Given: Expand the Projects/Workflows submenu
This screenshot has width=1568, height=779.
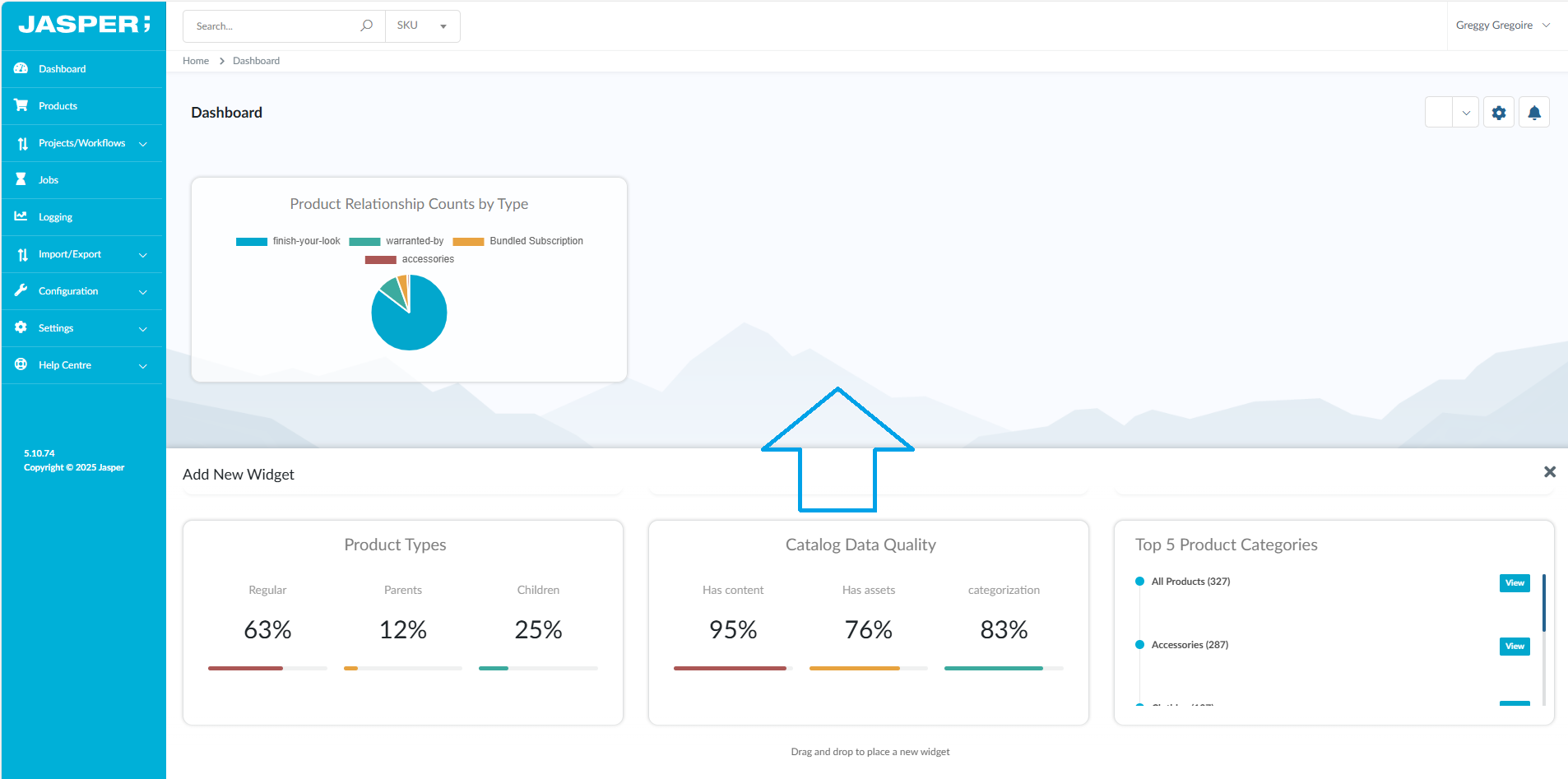Looking at the screenshot, I should coord(82,143).
